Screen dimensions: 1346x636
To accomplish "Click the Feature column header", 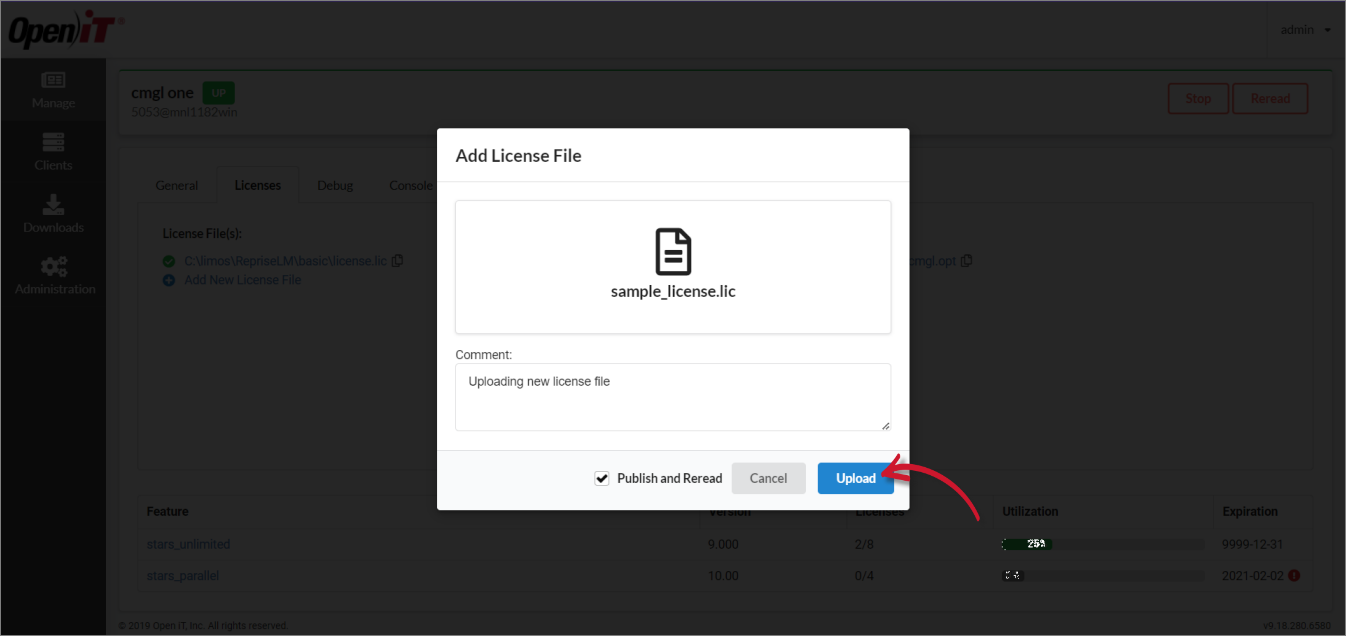I will click(x=167, y=511).
